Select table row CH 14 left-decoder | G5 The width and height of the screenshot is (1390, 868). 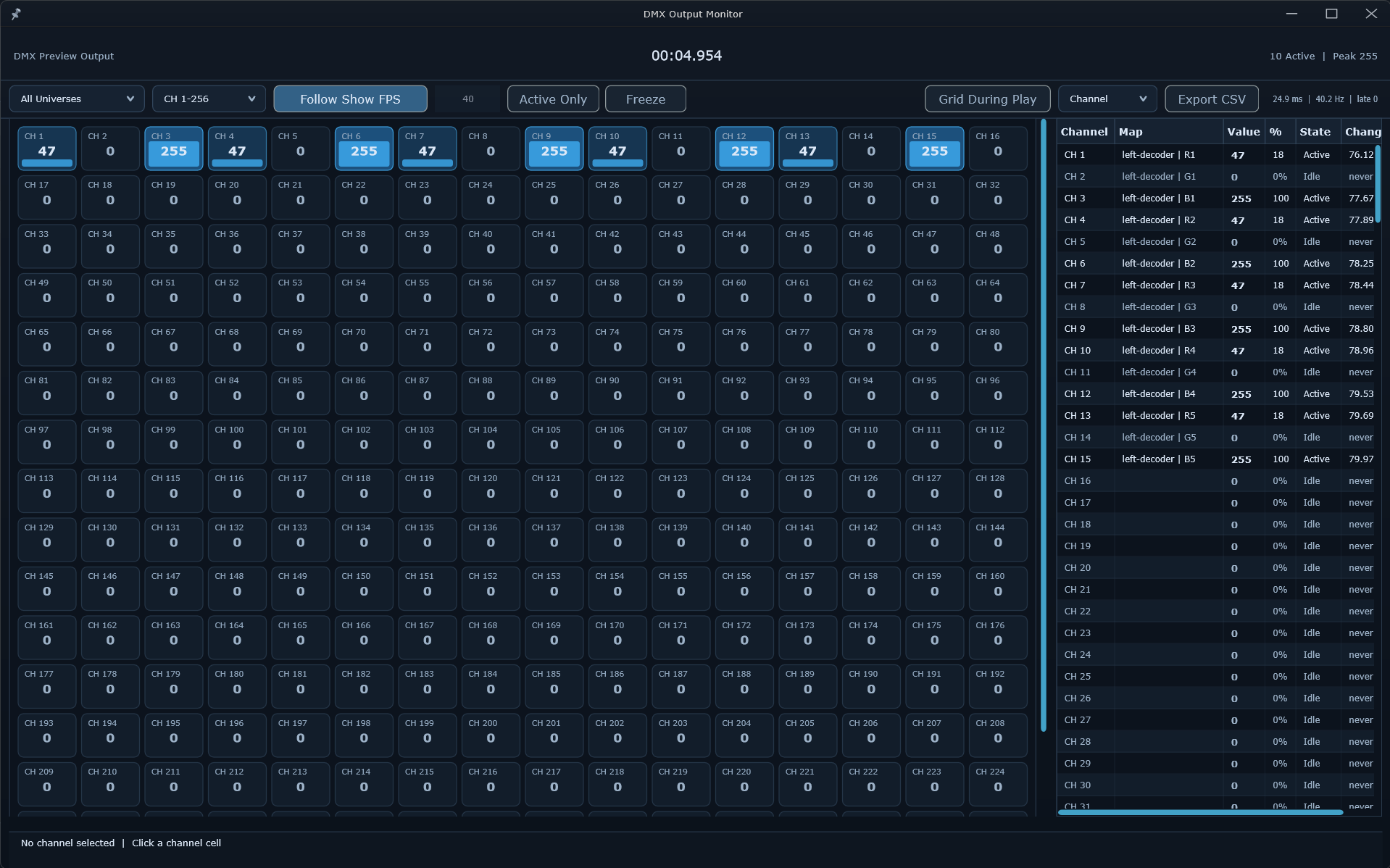1216,438
